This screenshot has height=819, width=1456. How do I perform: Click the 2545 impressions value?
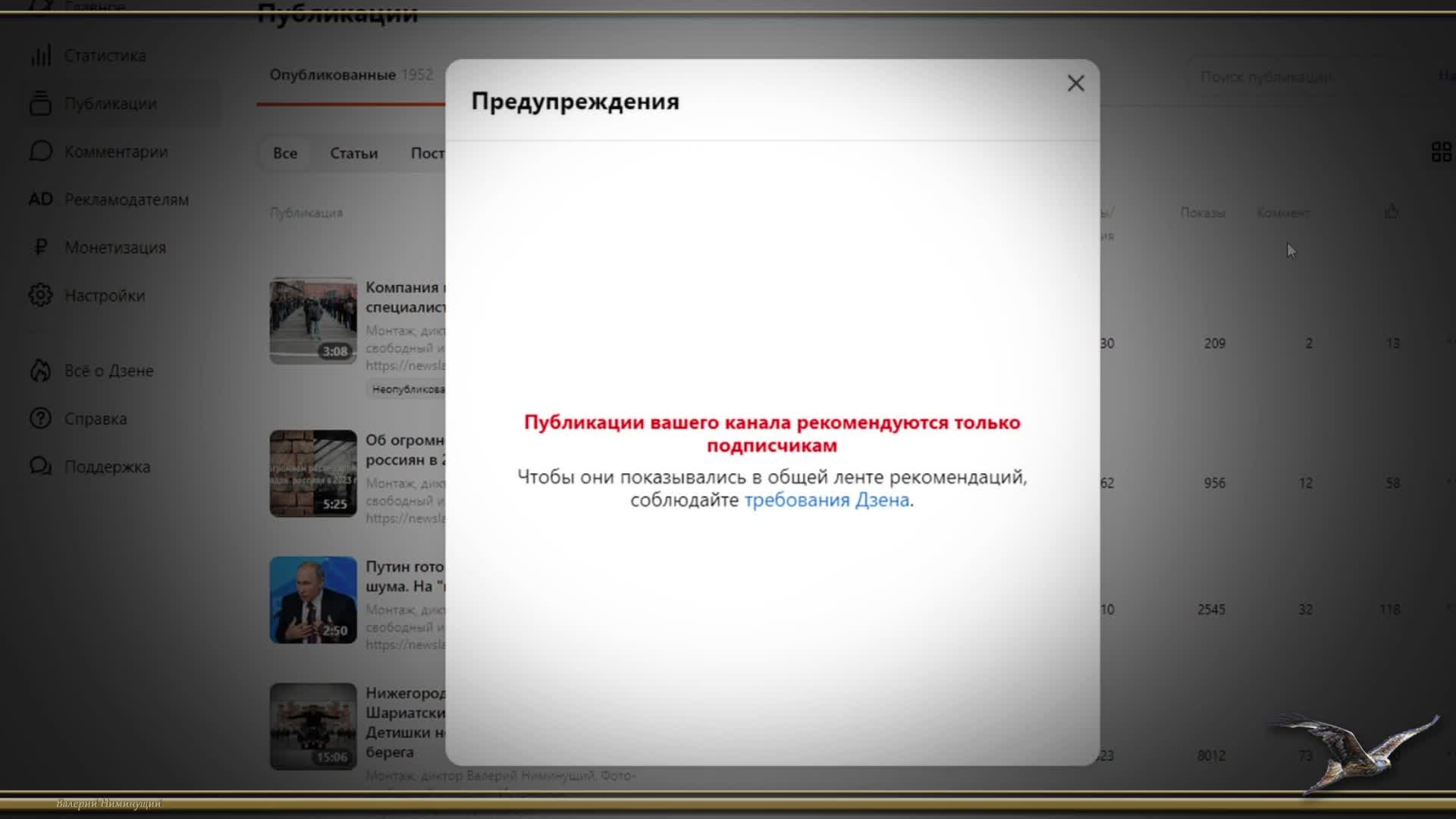[1211, 610]
